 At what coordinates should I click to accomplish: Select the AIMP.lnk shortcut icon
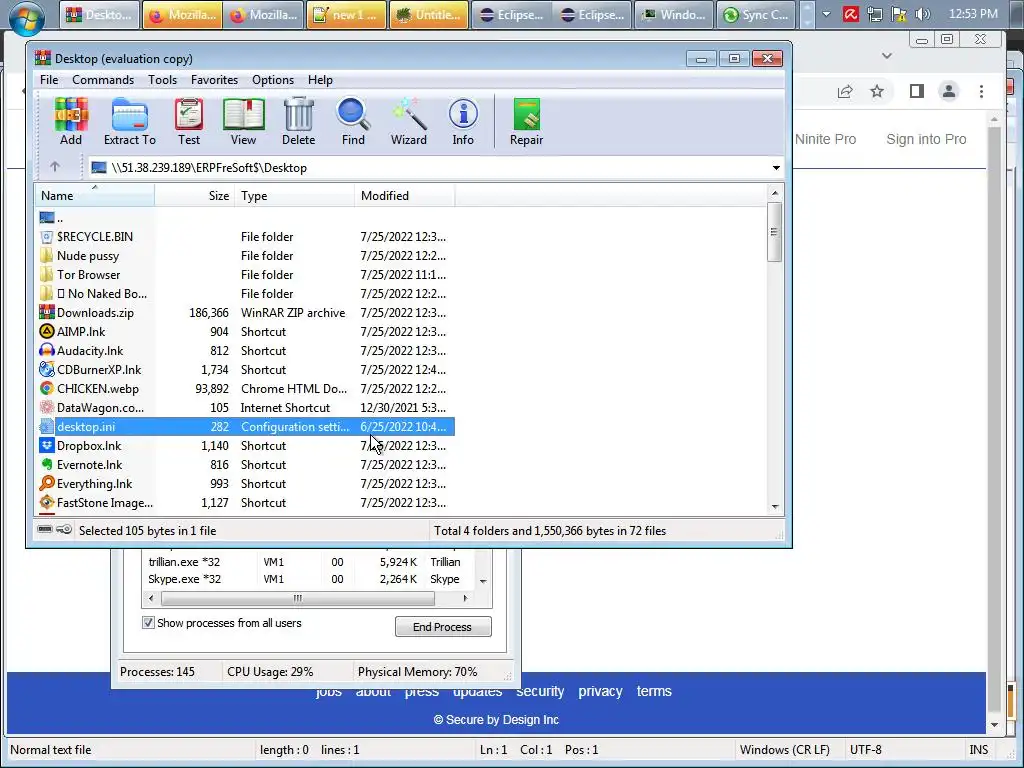46,331
